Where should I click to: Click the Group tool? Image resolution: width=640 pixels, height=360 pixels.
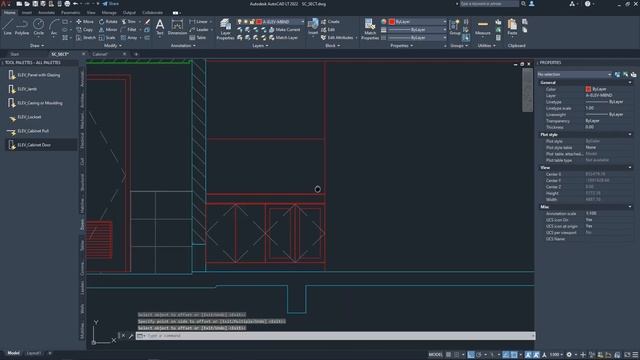point(455,27)
